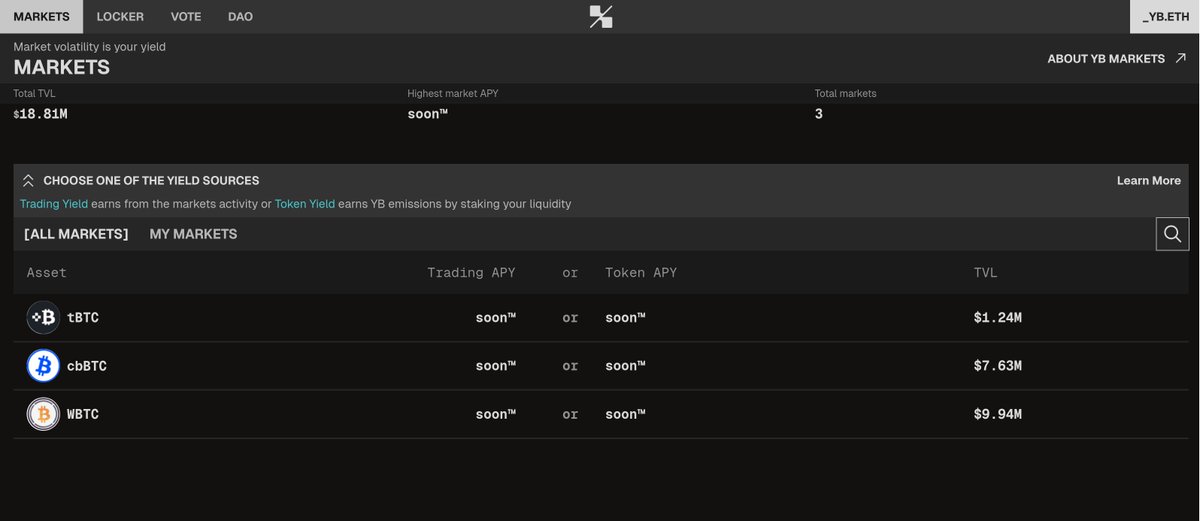This screenshot has height=521, width=1200.
Task: Click the tBTC asset icon
Action: (43, 317)
